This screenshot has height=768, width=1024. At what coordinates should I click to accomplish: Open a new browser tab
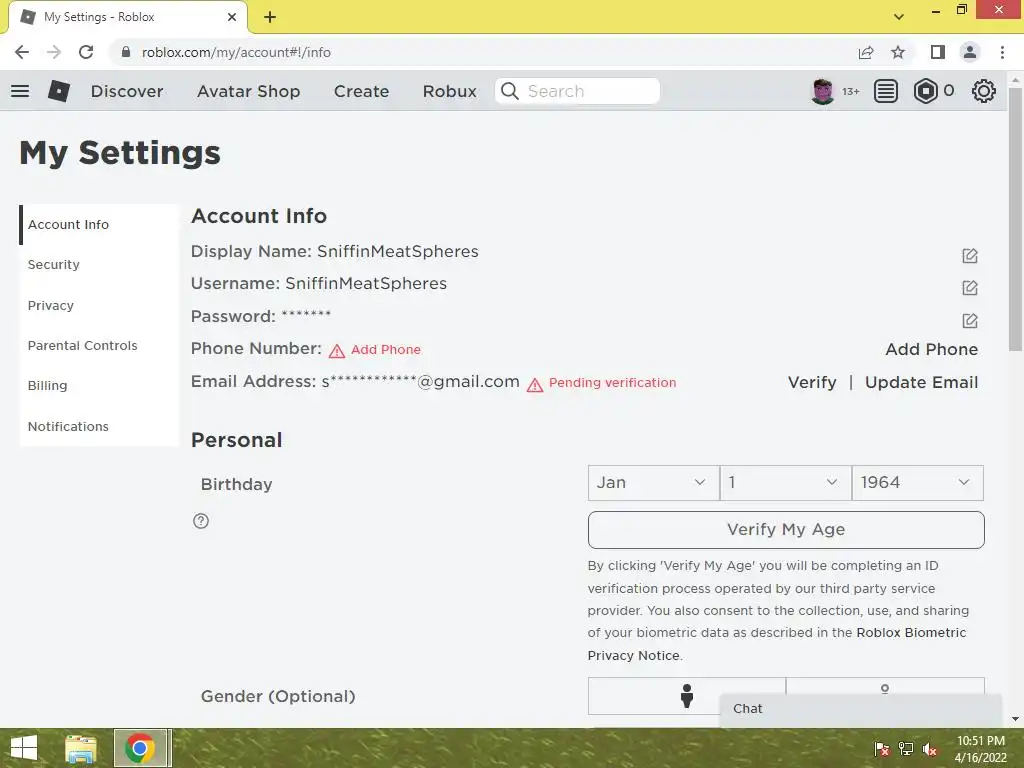270,17
